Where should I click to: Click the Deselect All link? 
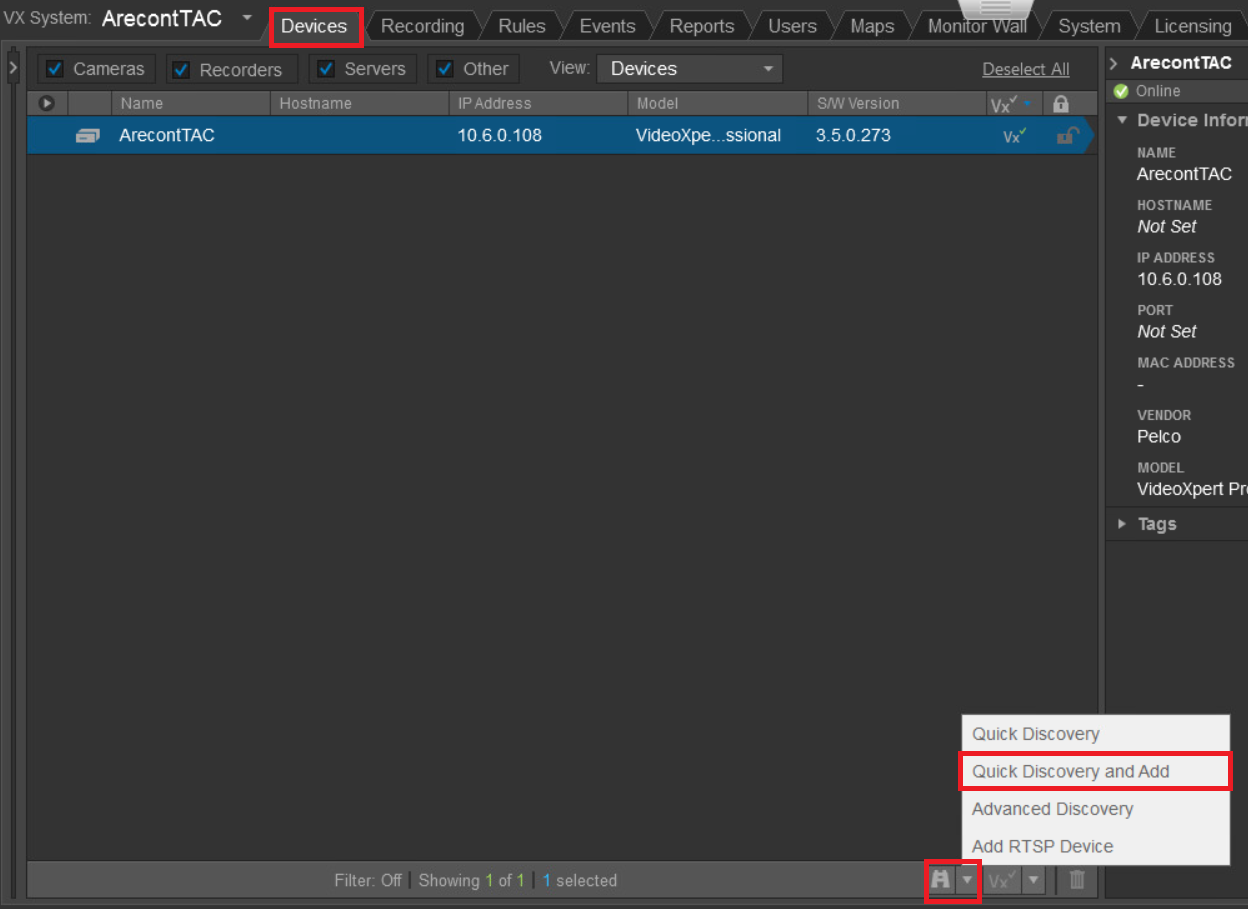(x=1026, y=69)
